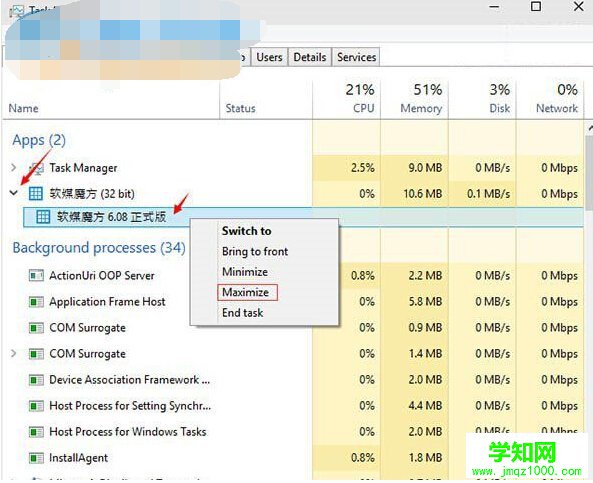Click the 软媒魔方 6.08 正式版 window icon
The height and width of the screenshot is (483, 593).
click(x=43, y=217)
